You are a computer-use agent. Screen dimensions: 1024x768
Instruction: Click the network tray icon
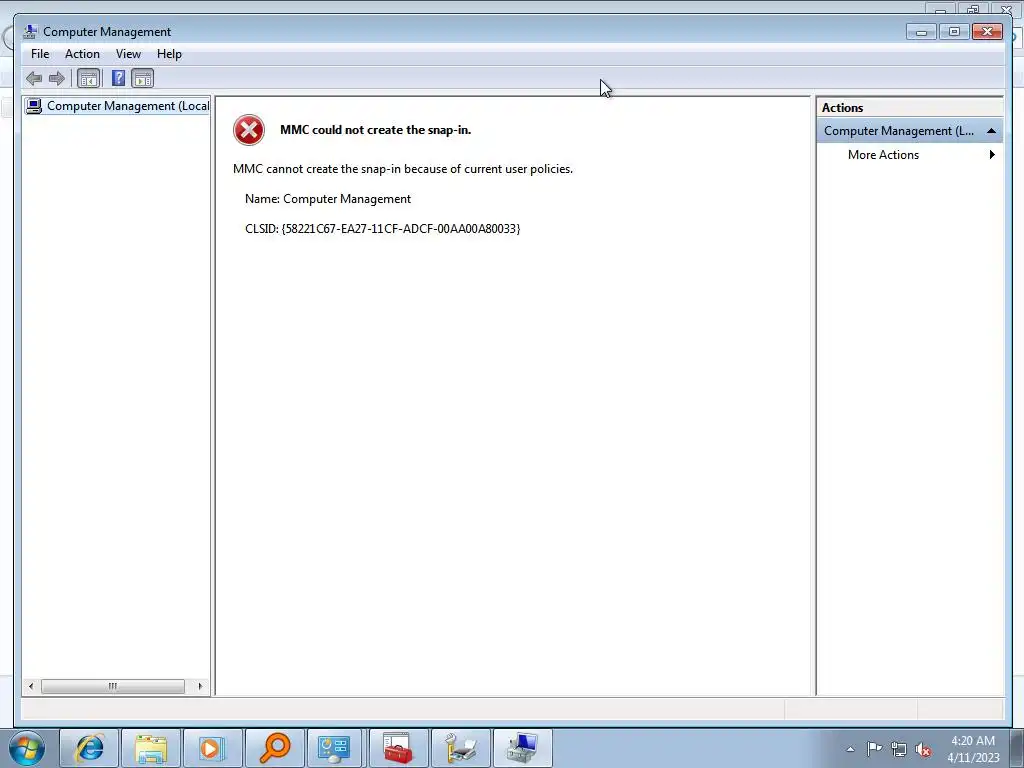(899, 750)
